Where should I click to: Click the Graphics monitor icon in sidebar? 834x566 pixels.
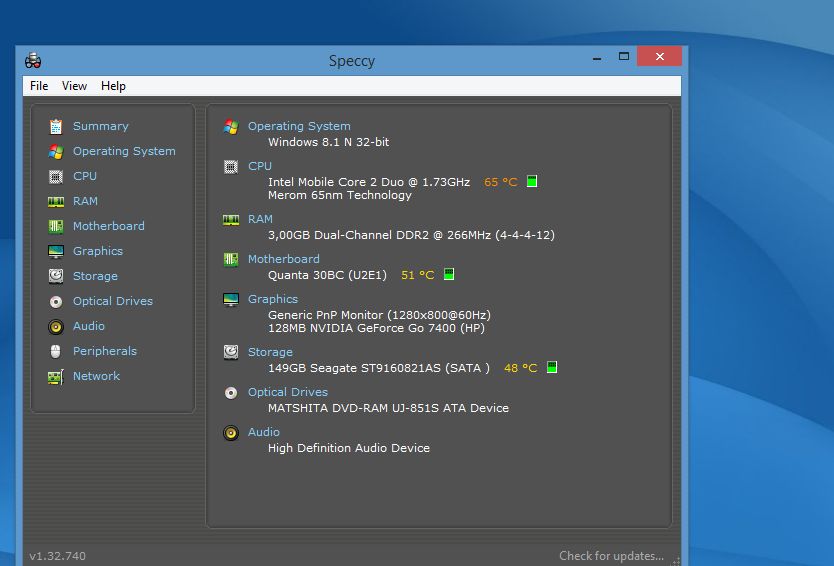(x=56, y=252)
